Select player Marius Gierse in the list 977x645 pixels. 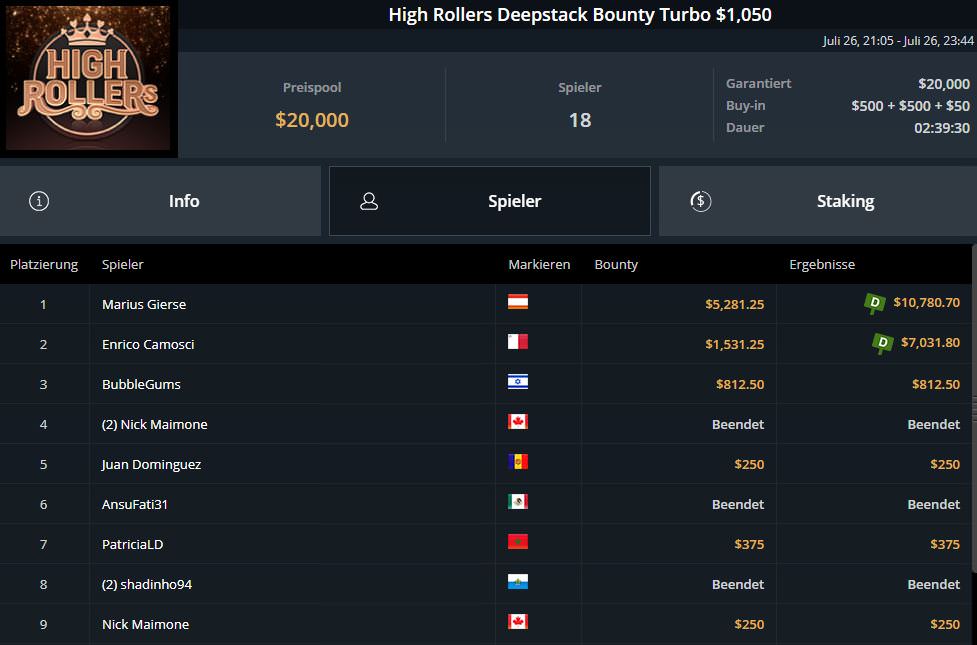144,304
